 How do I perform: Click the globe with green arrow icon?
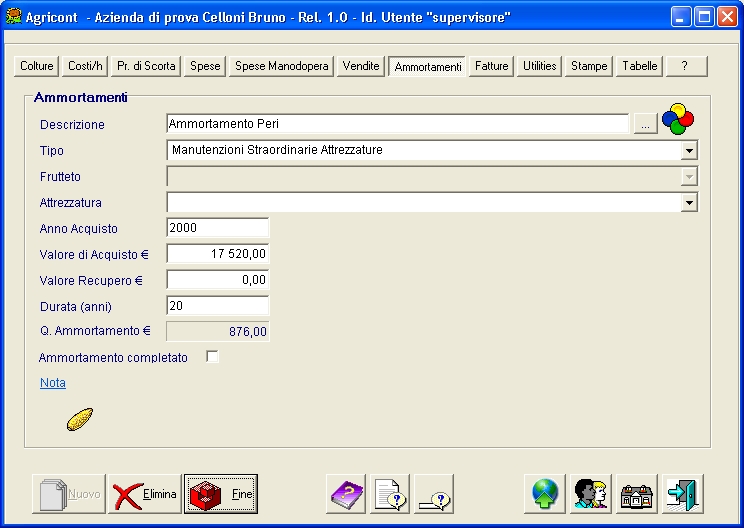(545, 494)
